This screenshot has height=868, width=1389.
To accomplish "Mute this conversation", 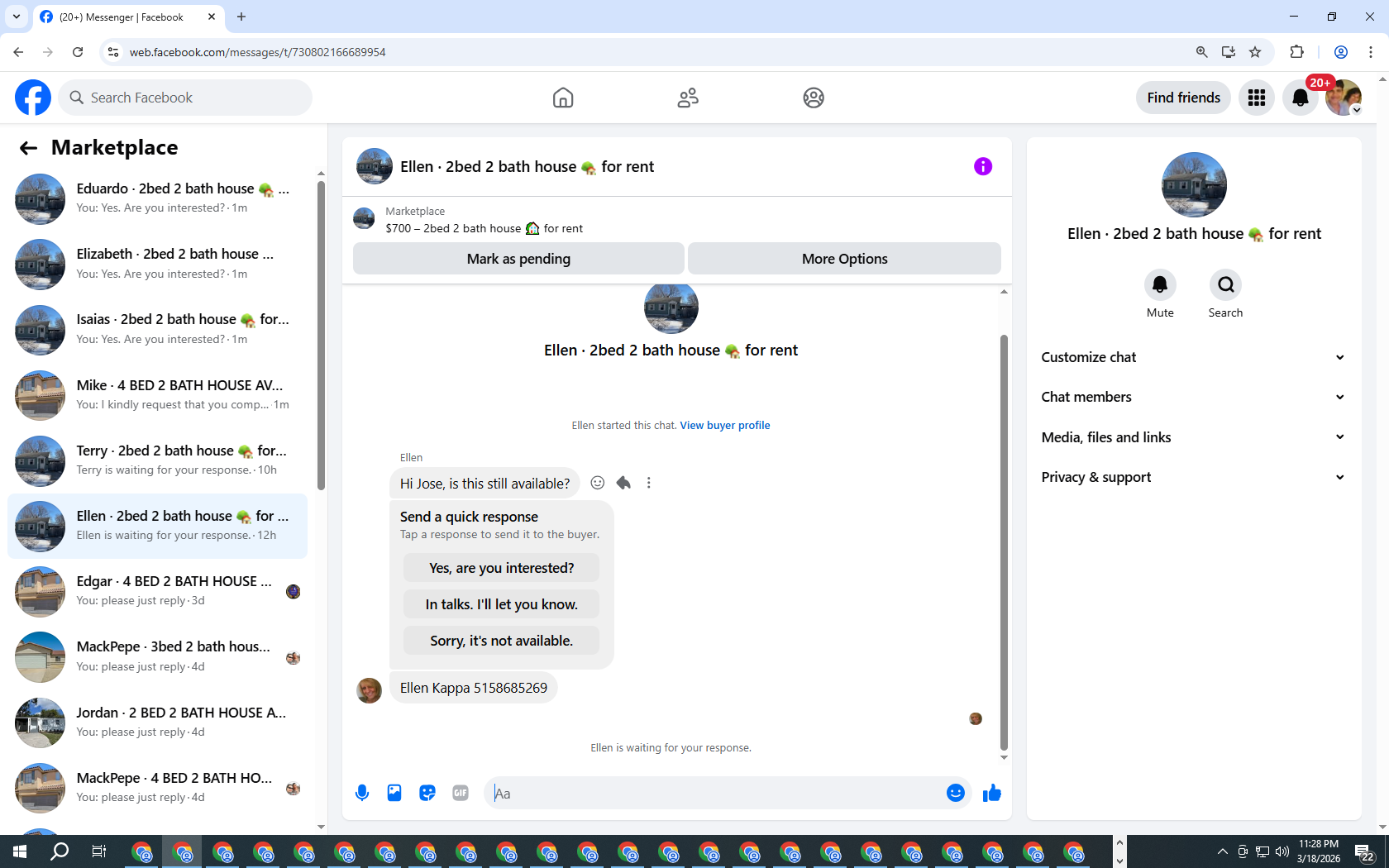I will (1160, 285).
